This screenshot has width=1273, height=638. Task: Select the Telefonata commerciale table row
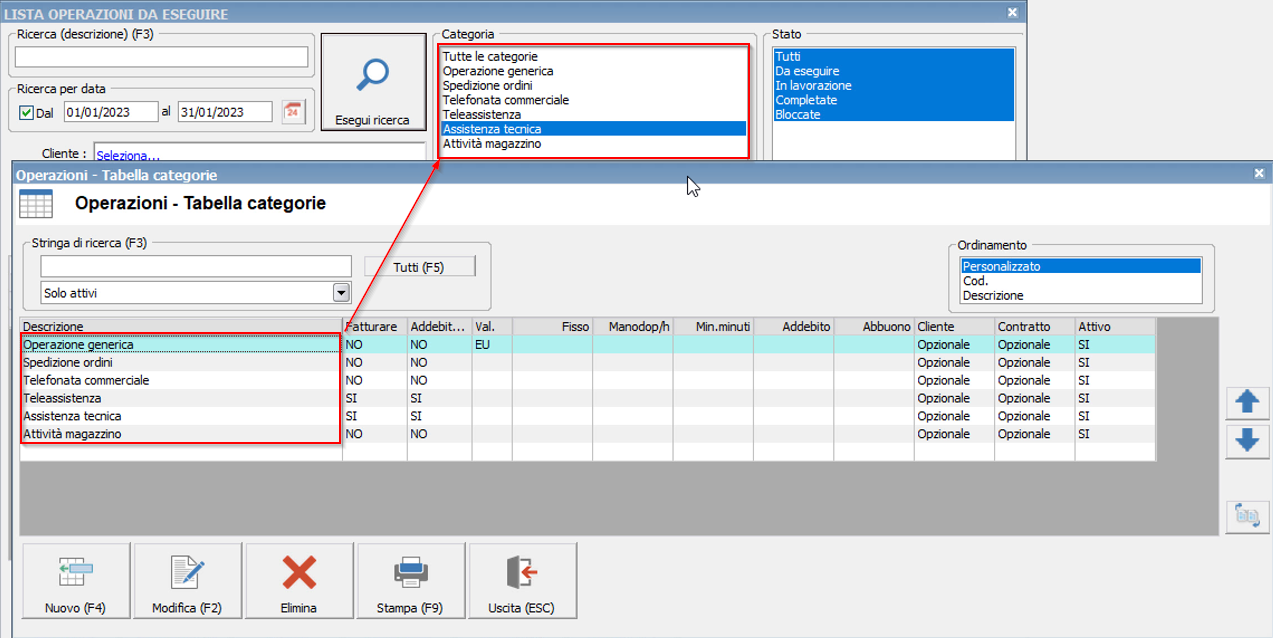pos(86,380)
